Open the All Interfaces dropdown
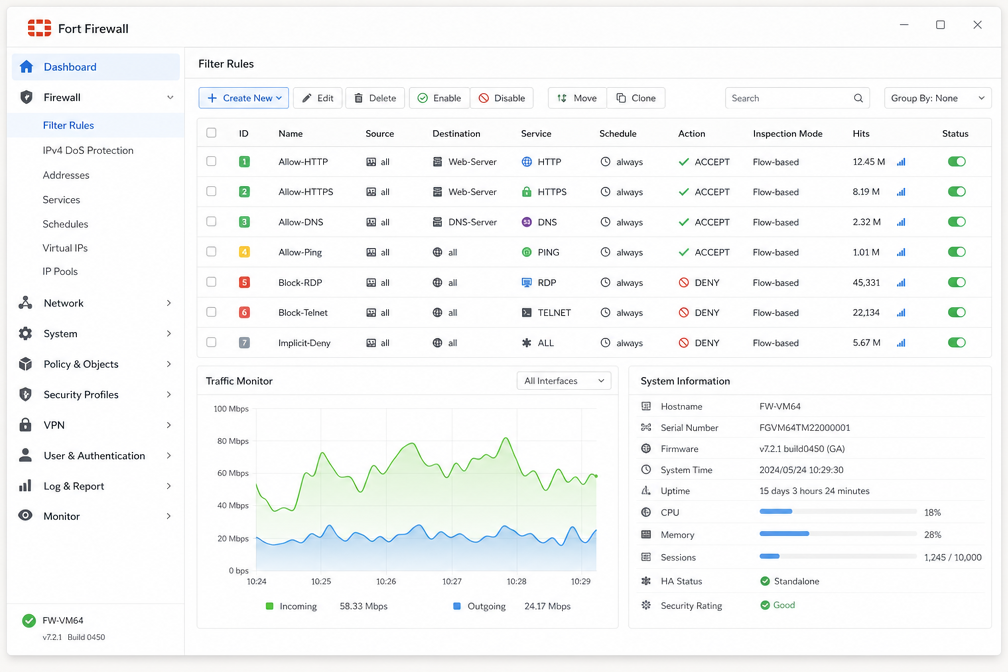Screen dimensions: 1008x672 pyautogui.click(x=564, y=381)
